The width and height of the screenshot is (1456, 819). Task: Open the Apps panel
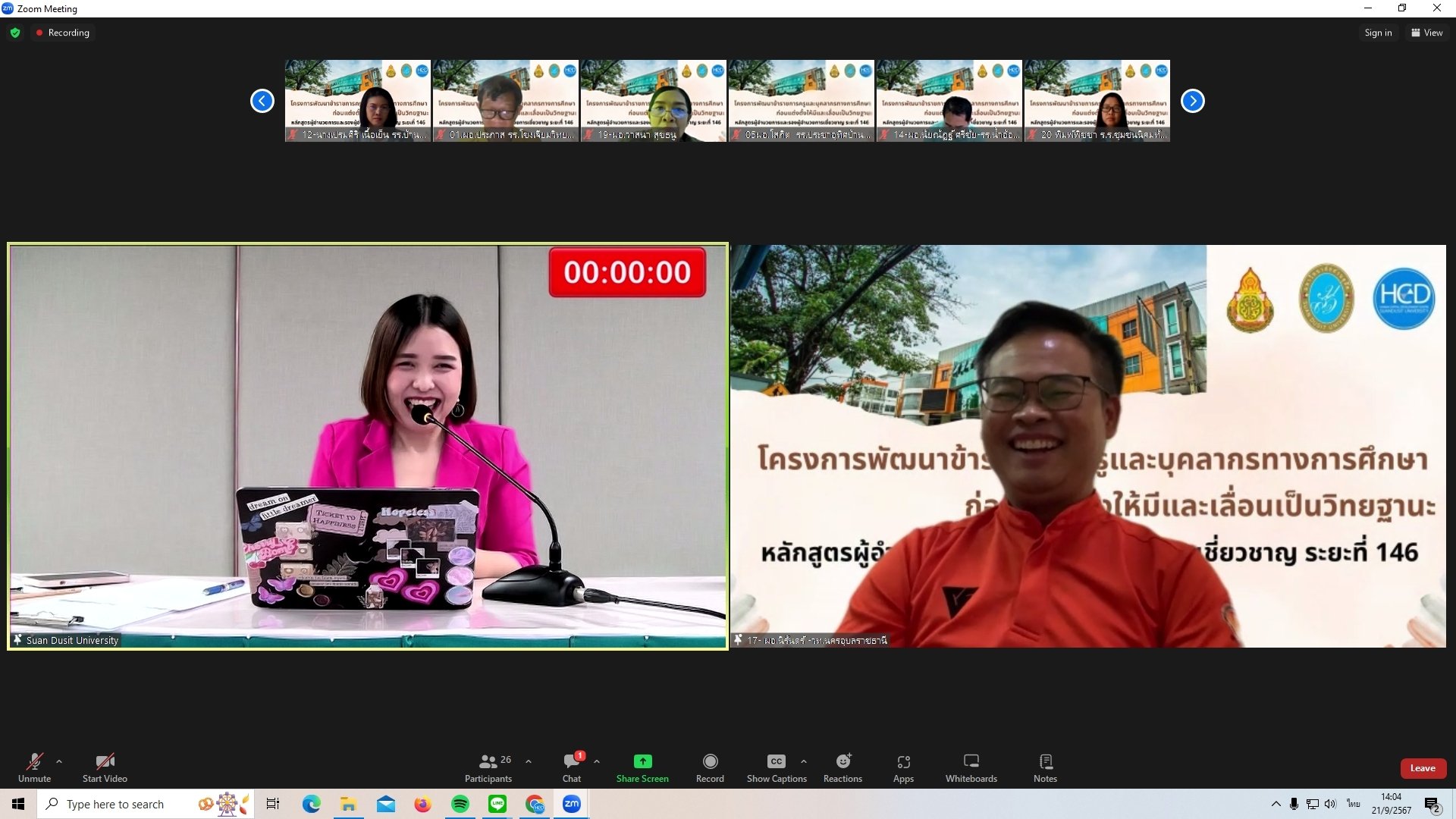click(903, 767)
